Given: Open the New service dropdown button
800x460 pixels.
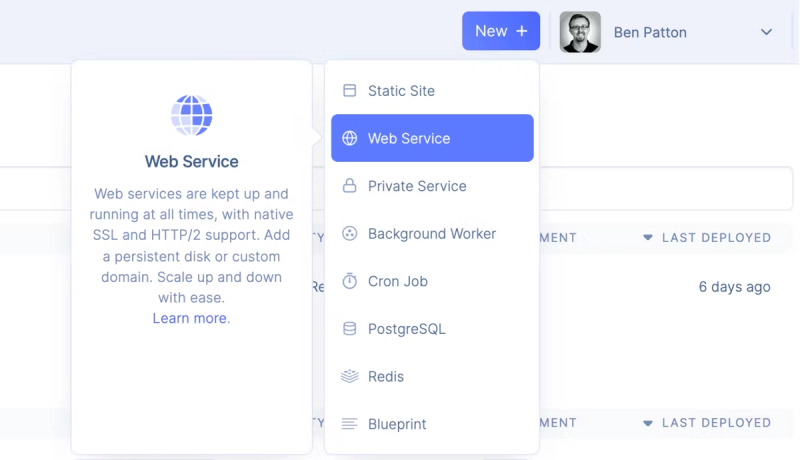Looking at the screenshot, I should point(500,31).
